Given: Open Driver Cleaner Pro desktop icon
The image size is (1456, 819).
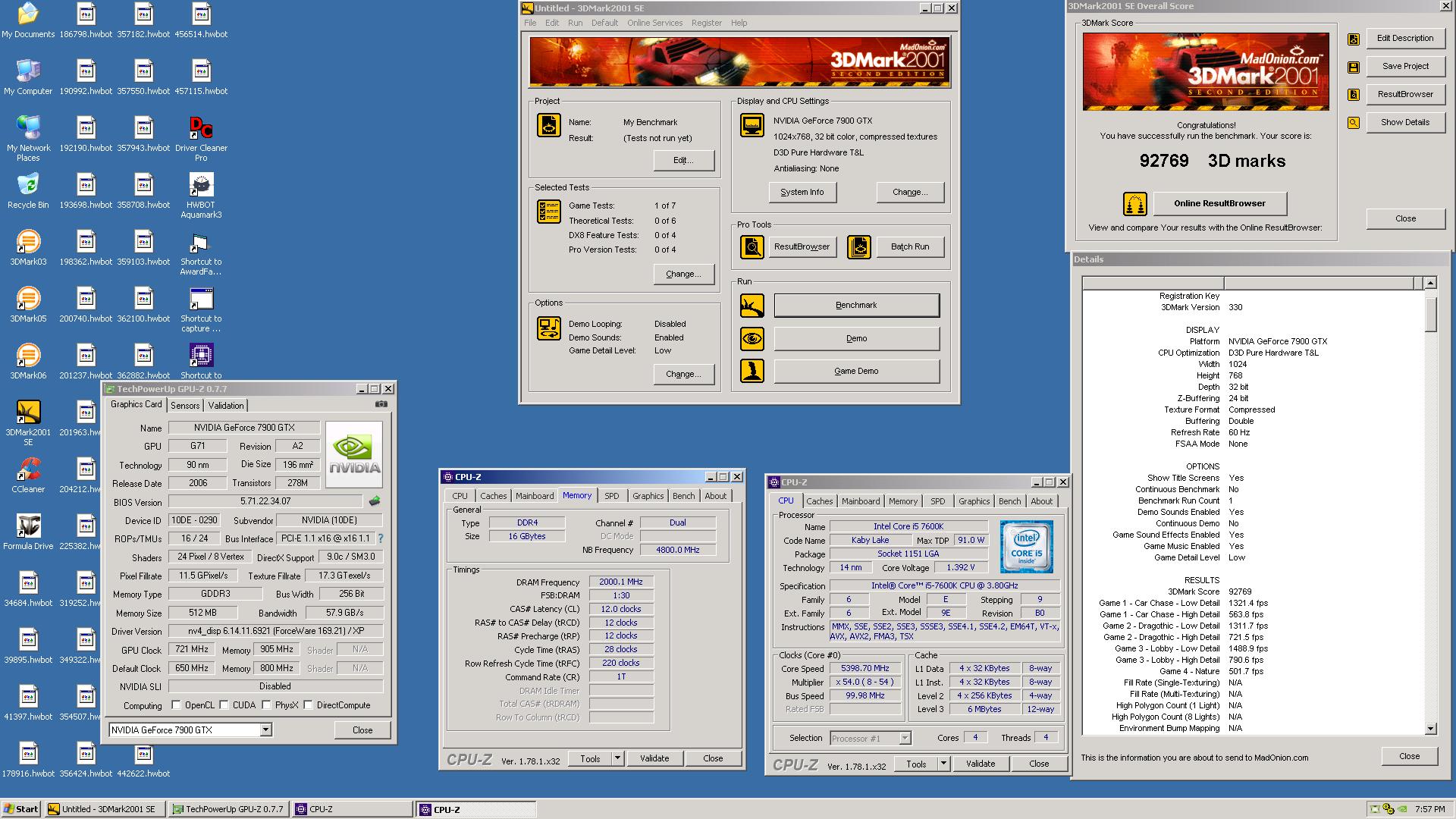Looking at the screenshot, I should [x=201, y=139].
